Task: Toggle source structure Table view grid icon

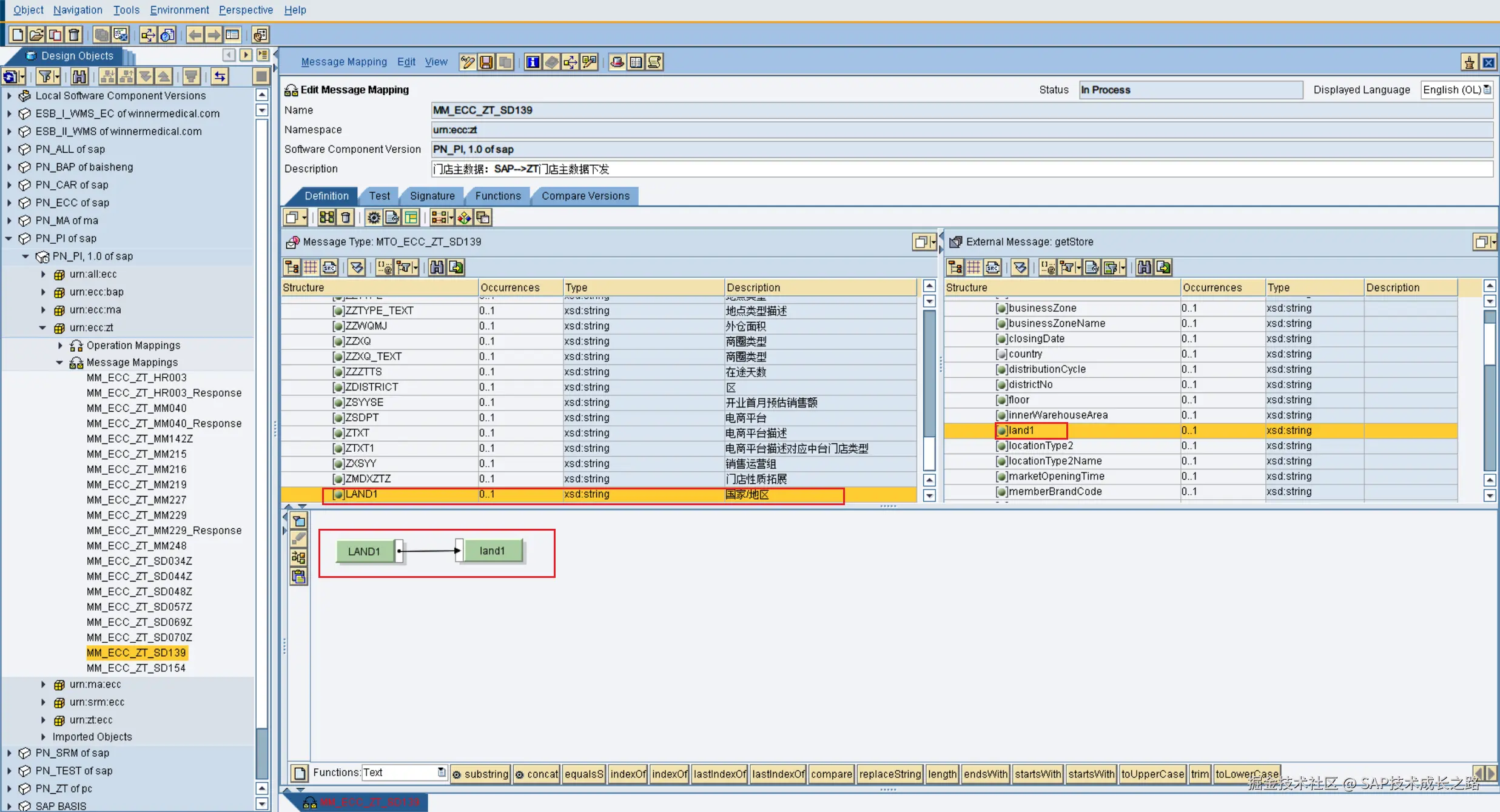Action: pyautogui.click(x=311, y=267)
